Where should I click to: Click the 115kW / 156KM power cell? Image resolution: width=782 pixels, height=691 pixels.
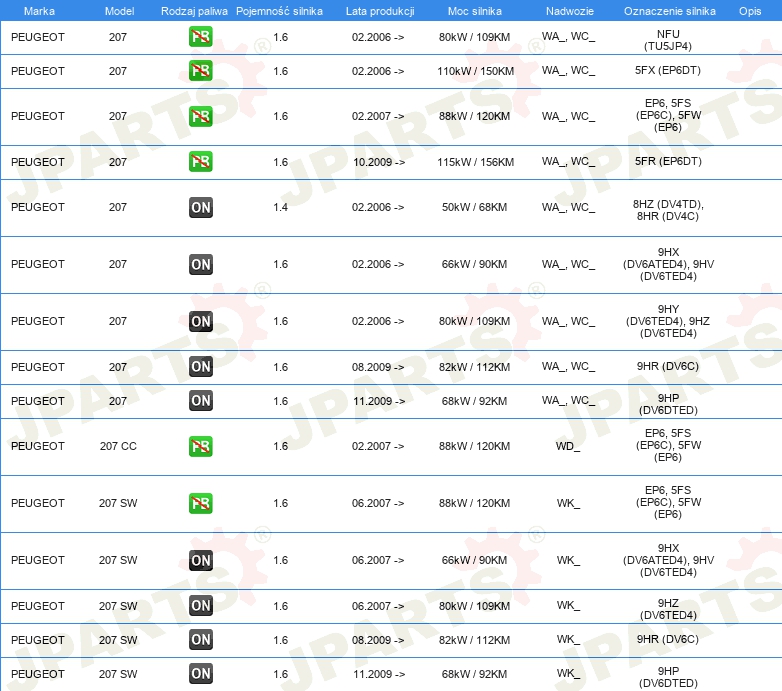[476, 162]
